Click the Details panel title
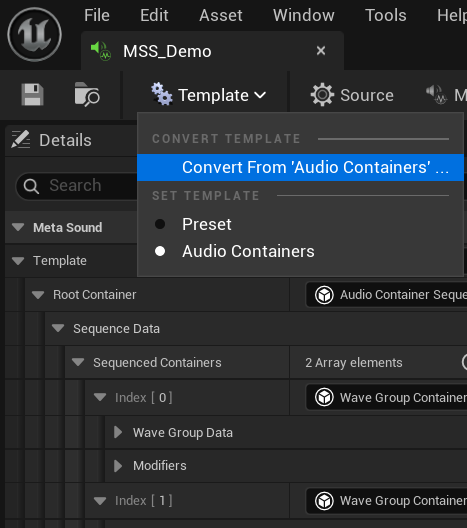Image resolution: width=467 pixels, height=528 pixels. [65, 140]
